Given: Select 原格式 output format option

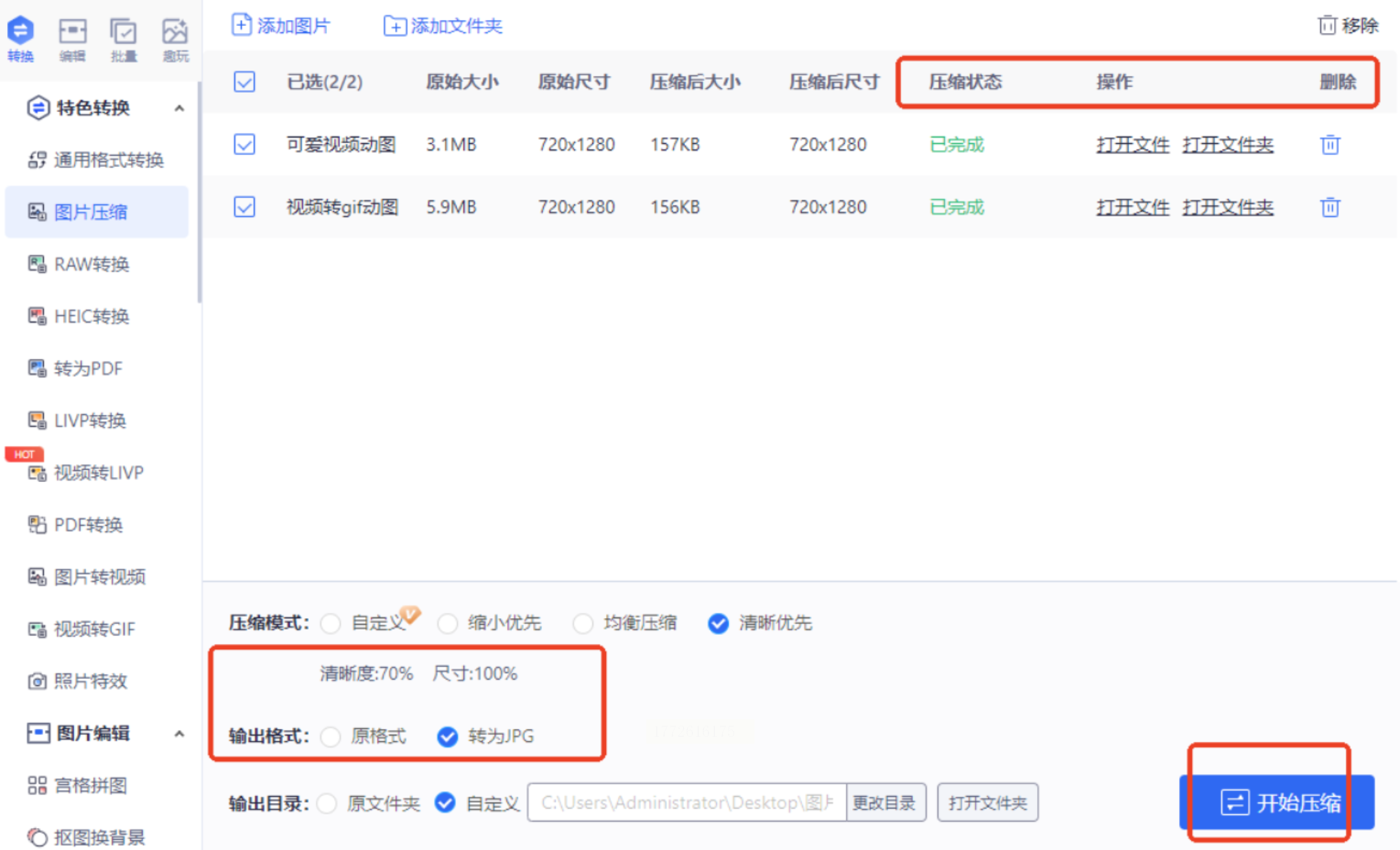Looking at the screenshot, I should tap(331, 737).
